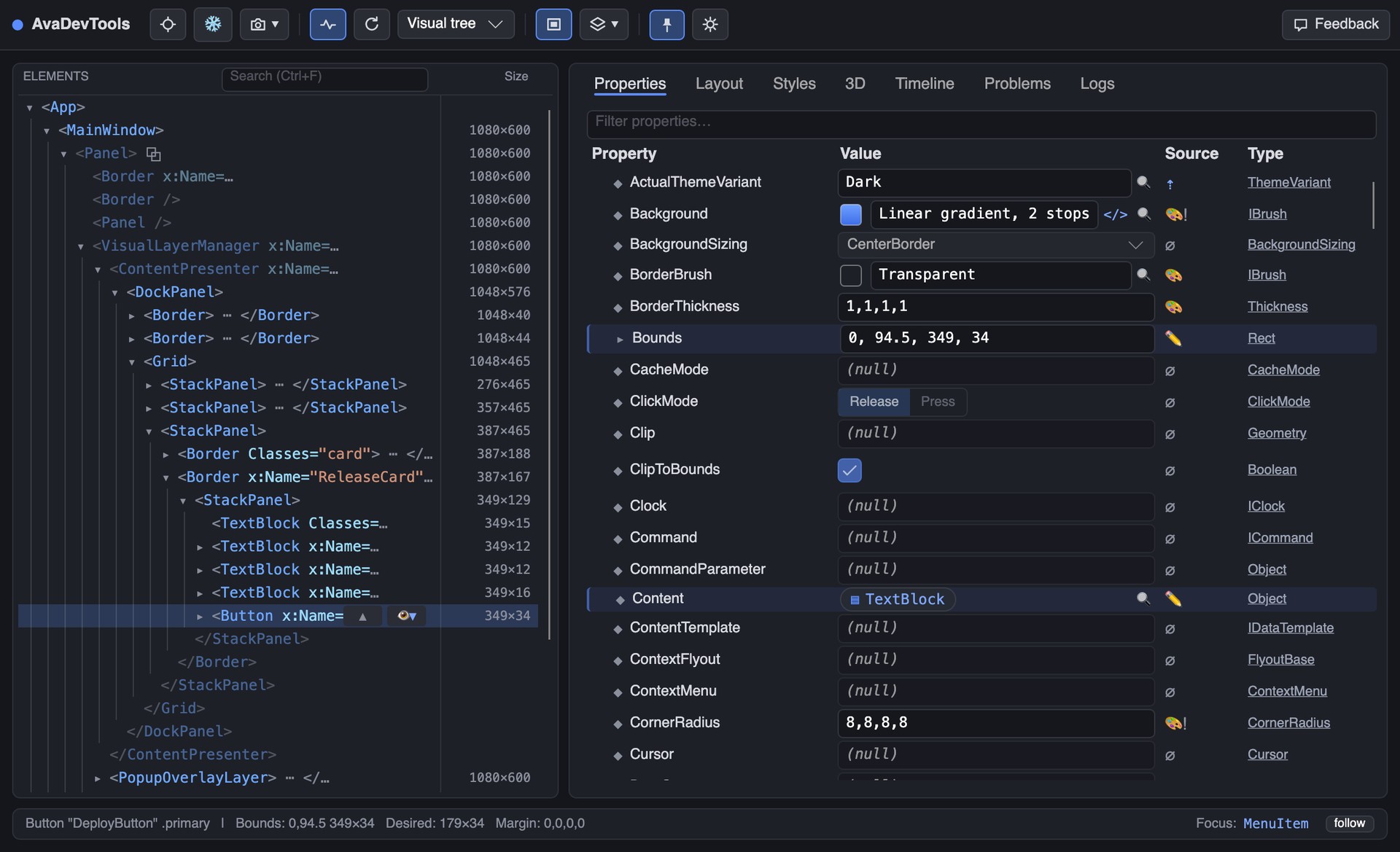Open the camera screenshot menu
1400x852 pixels.
(265, 24)
